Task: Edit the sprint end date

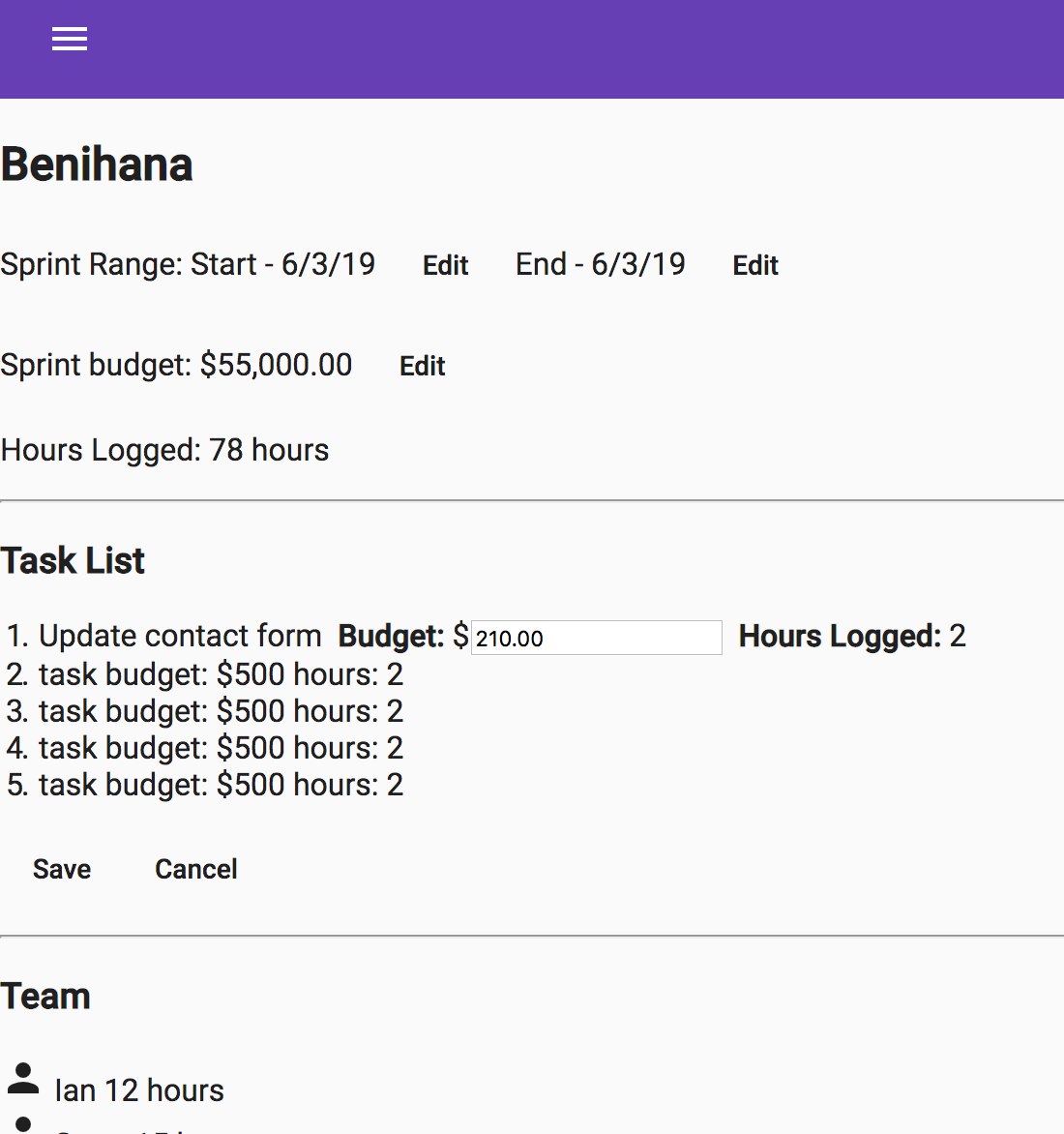Action: pos(754,265)
